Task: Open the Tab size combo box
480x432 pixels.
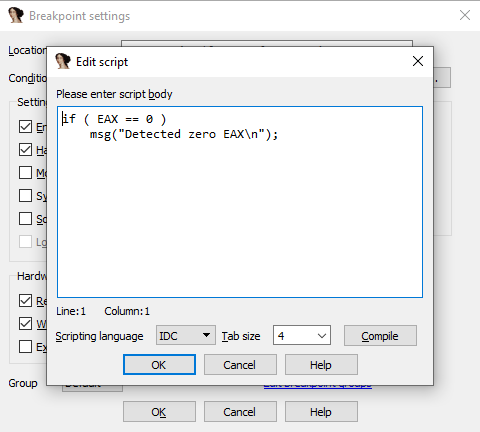Action: 302,335
